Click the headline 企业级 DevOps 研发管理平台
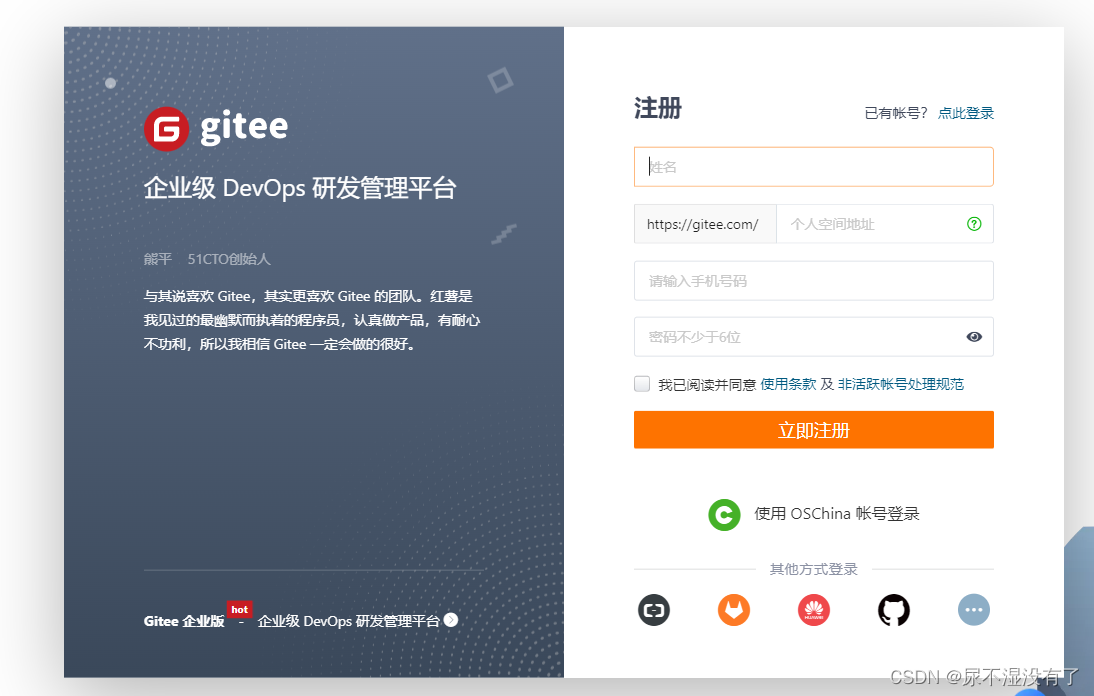 tap(300, 188)
